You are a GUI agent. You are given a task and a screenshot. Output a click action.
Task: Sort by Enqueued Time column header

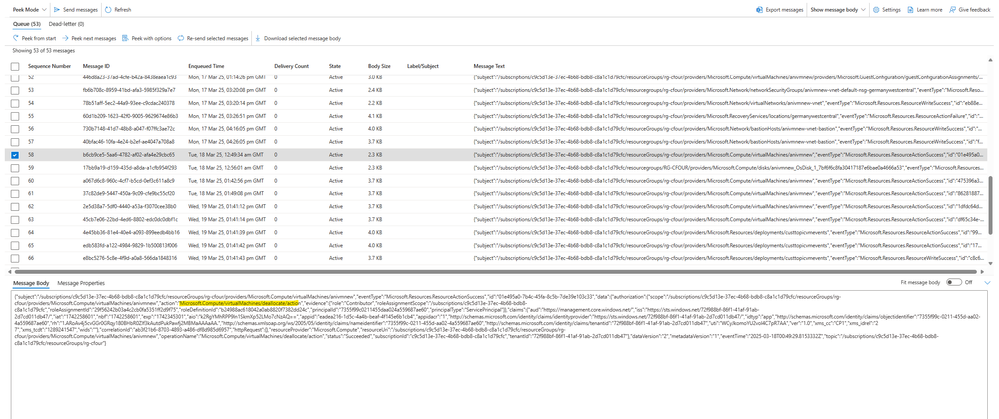(x=206, y=66)
